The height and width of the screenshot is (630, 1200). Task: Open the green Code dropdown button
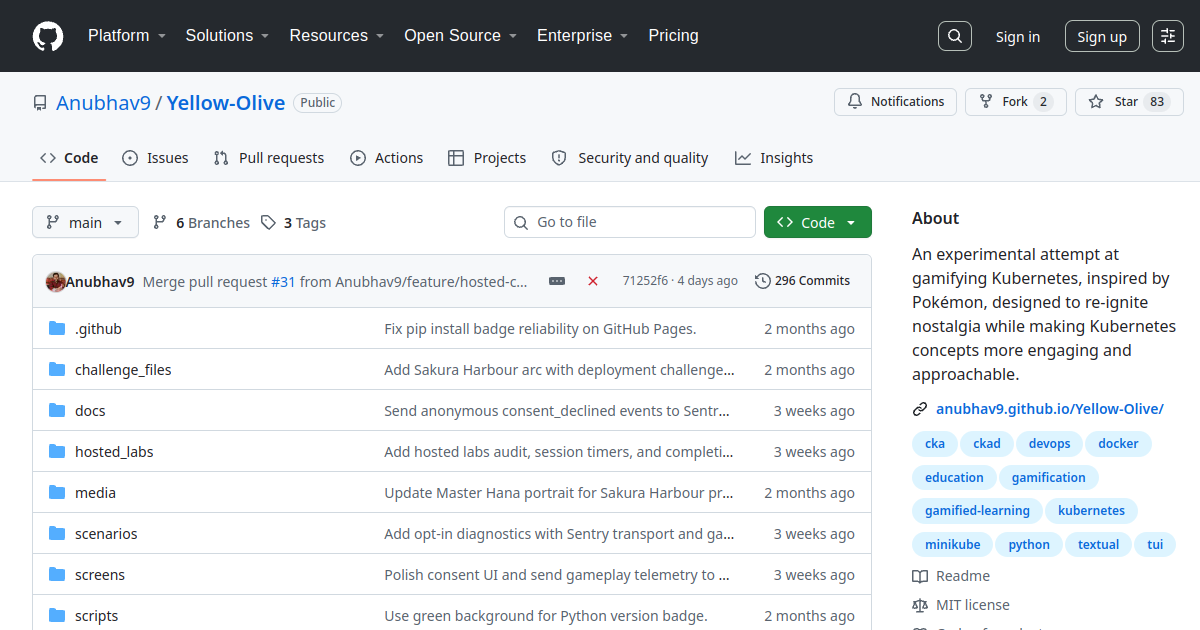tap(818, 222)
